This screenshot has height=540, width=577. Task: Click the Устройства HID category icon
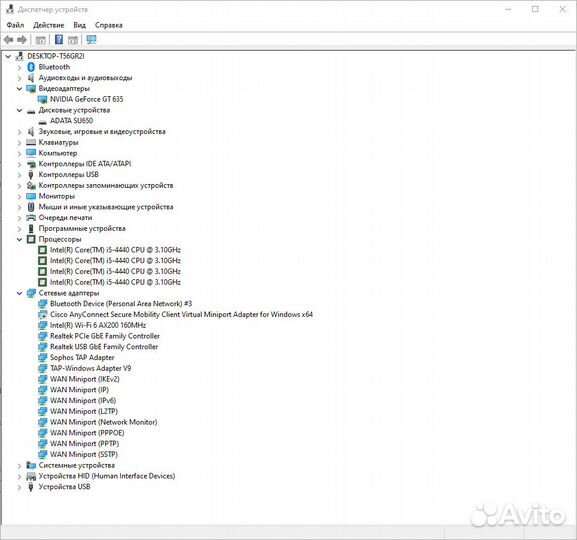point(31,476)
